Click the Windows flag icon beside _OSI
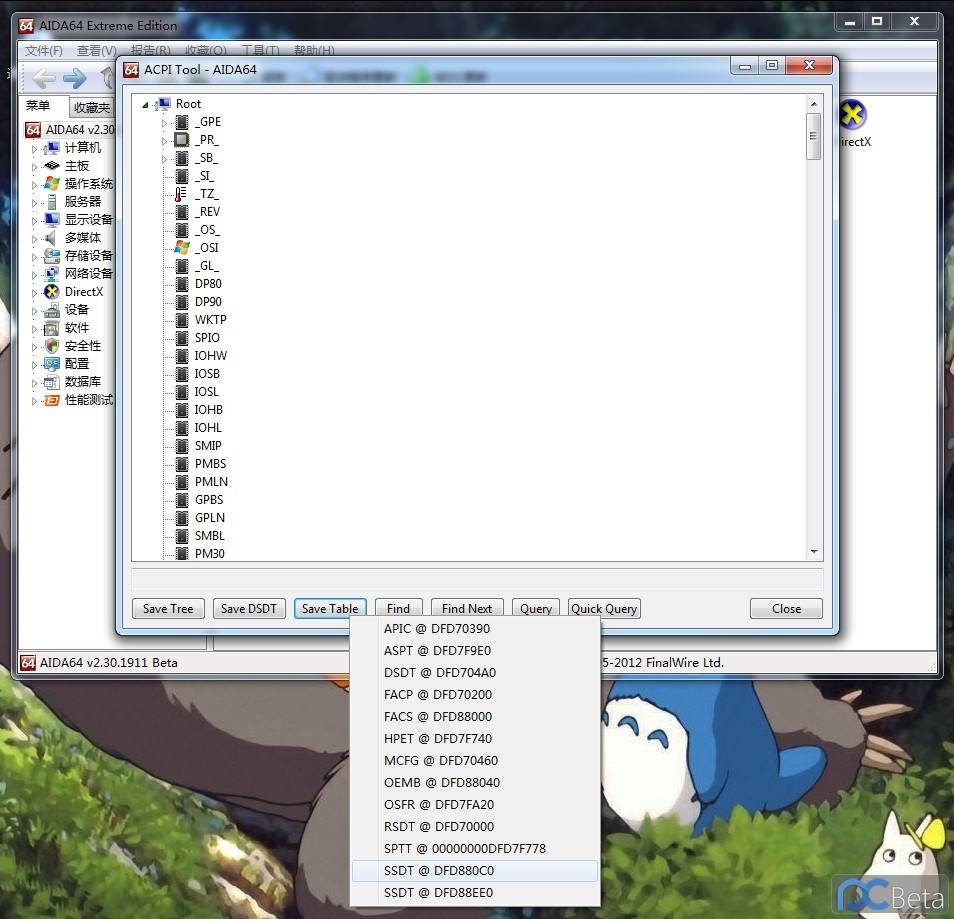 pos(181,248)
